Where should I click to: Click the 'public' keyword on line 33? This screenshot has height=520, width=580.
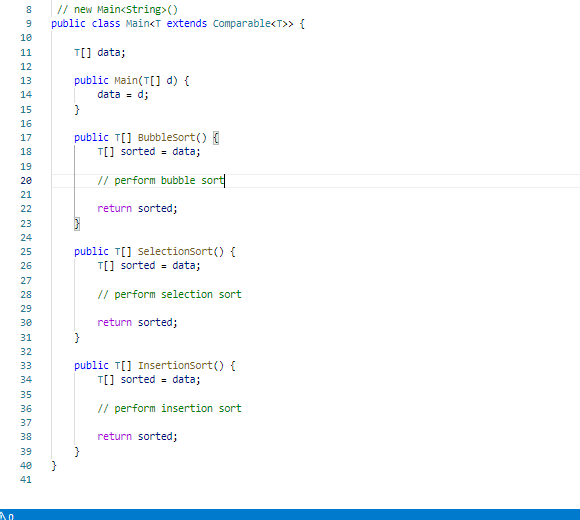coord(91,365)
